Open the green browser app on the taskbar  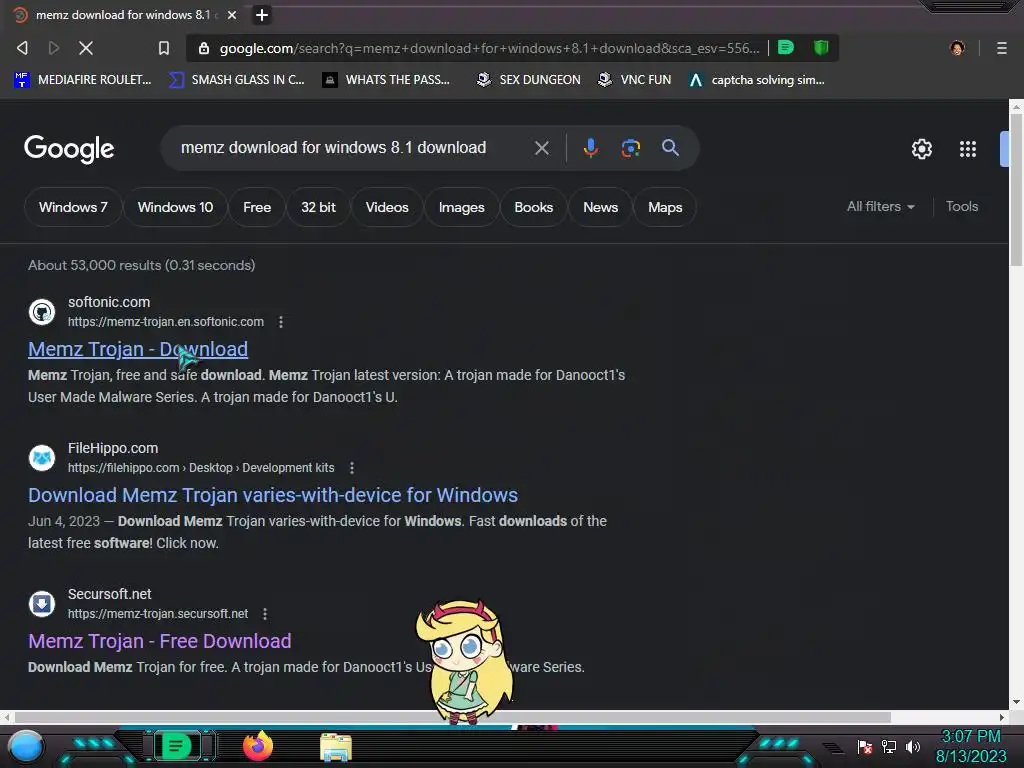tap(176, 745)
